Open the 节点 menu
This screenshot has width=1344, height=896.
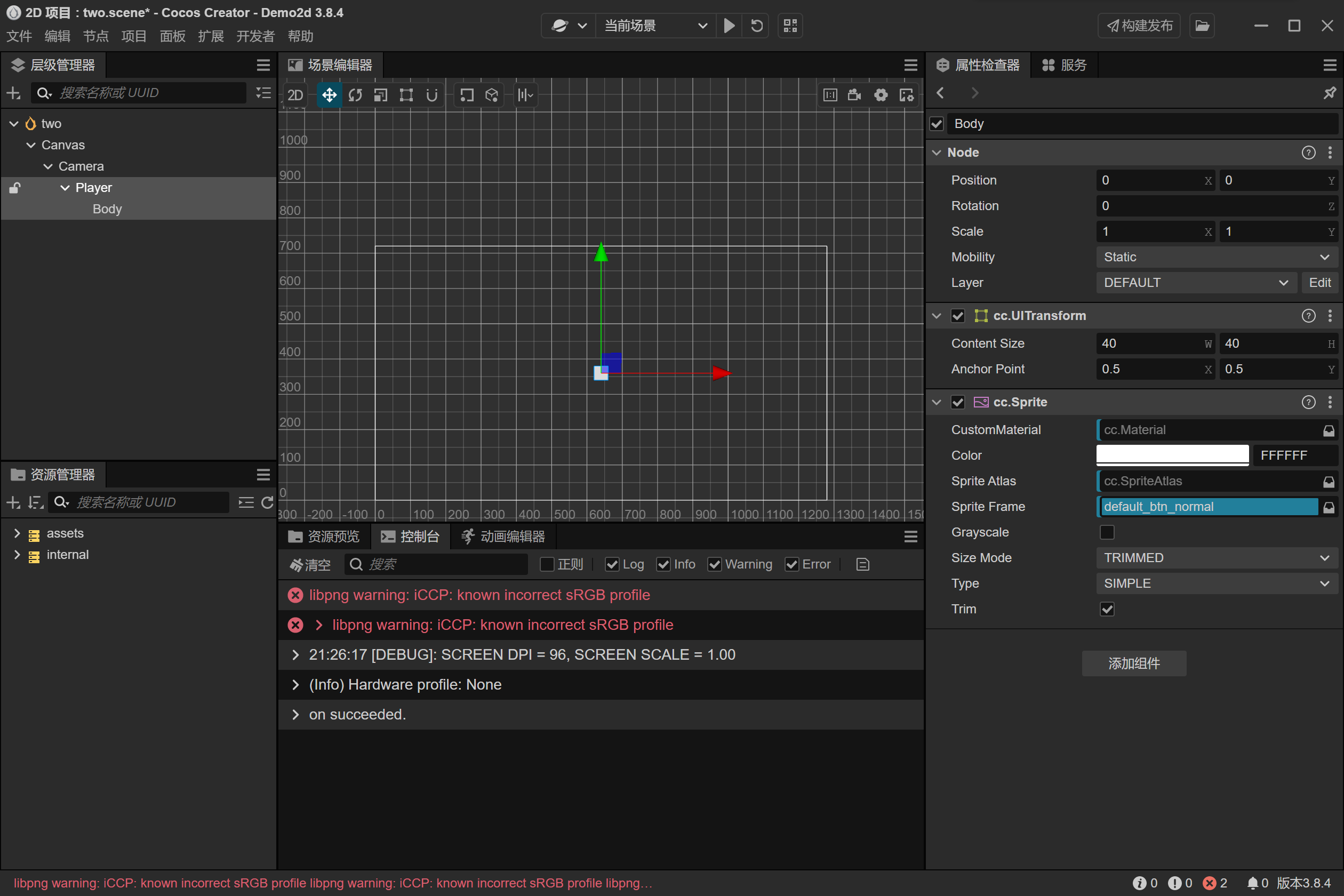point(95,37)
